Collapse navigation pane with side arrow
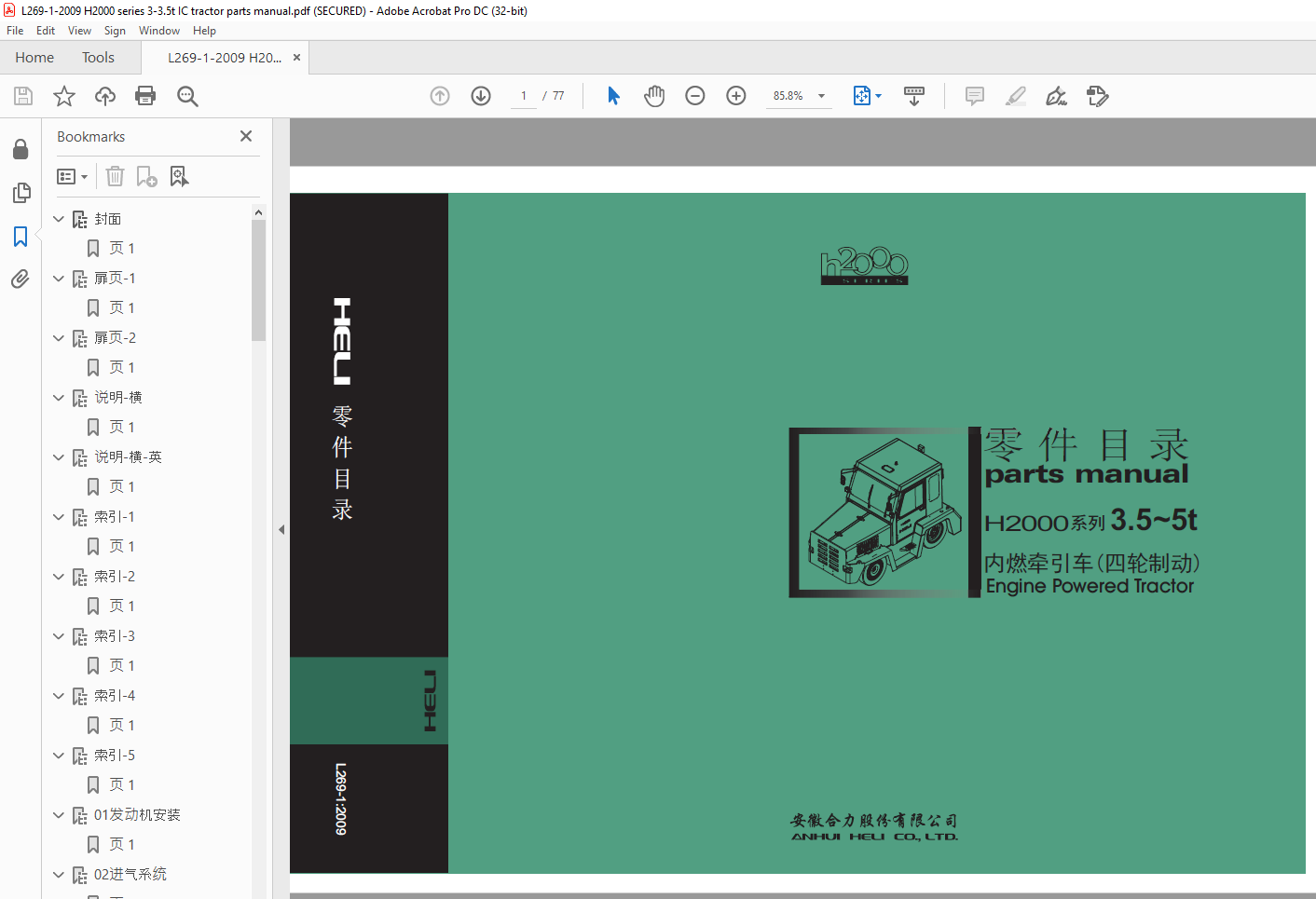 [x=281, y=529]
